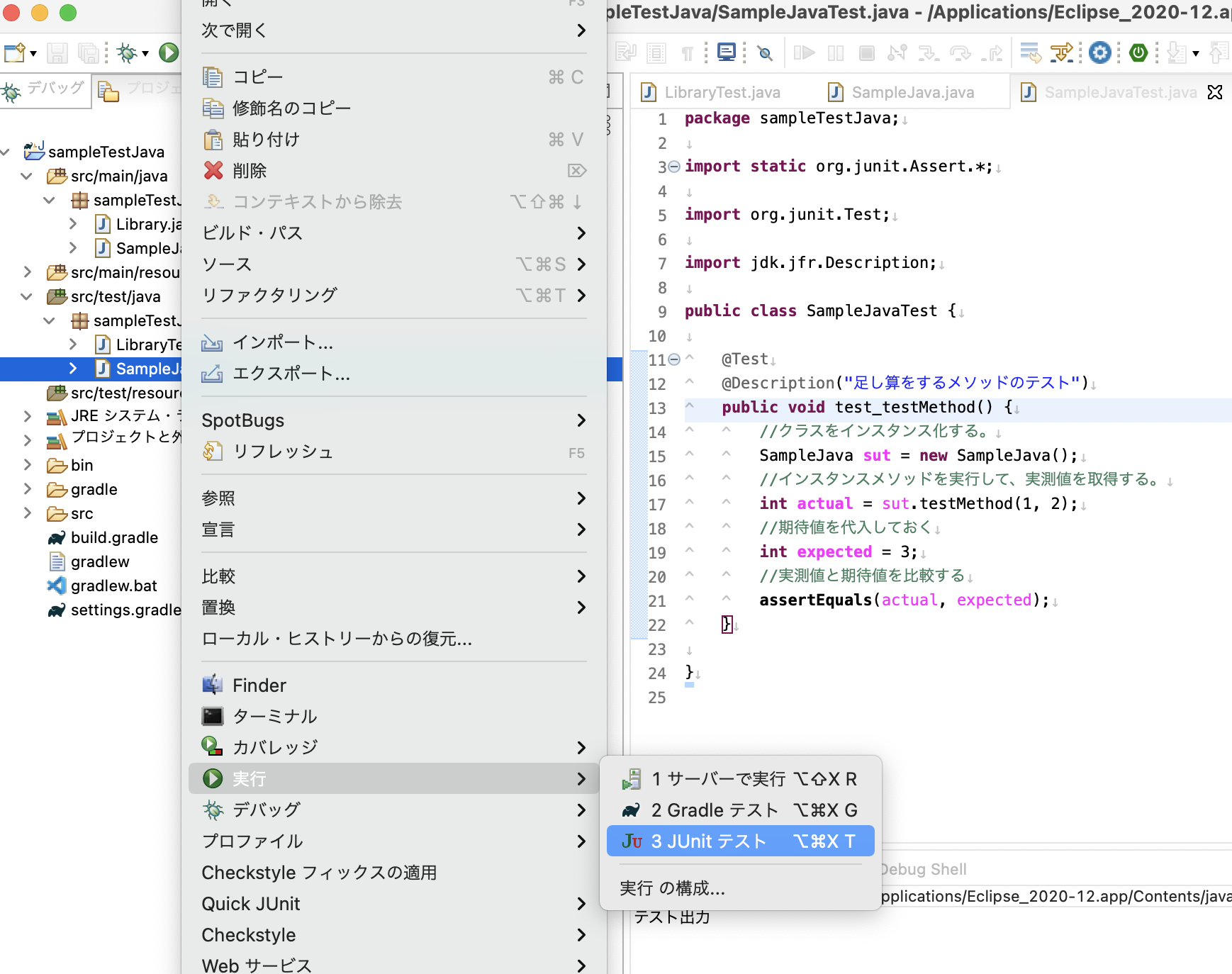Switch to SampleJava.java editor tab
The image size is (1232, 974).
902,92
